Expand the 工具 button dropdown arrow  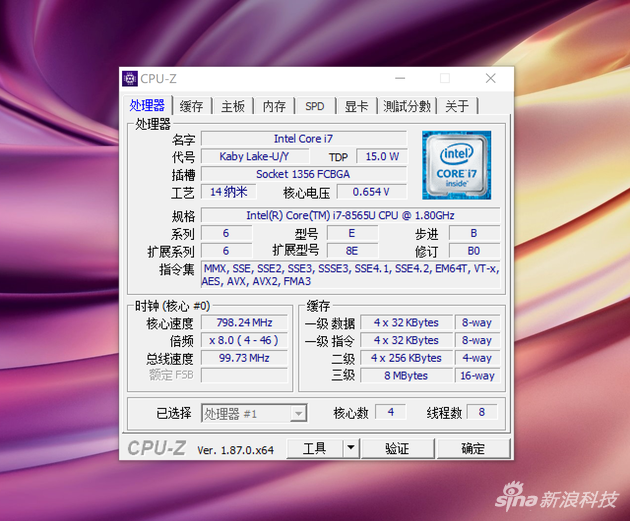(351, 448)
